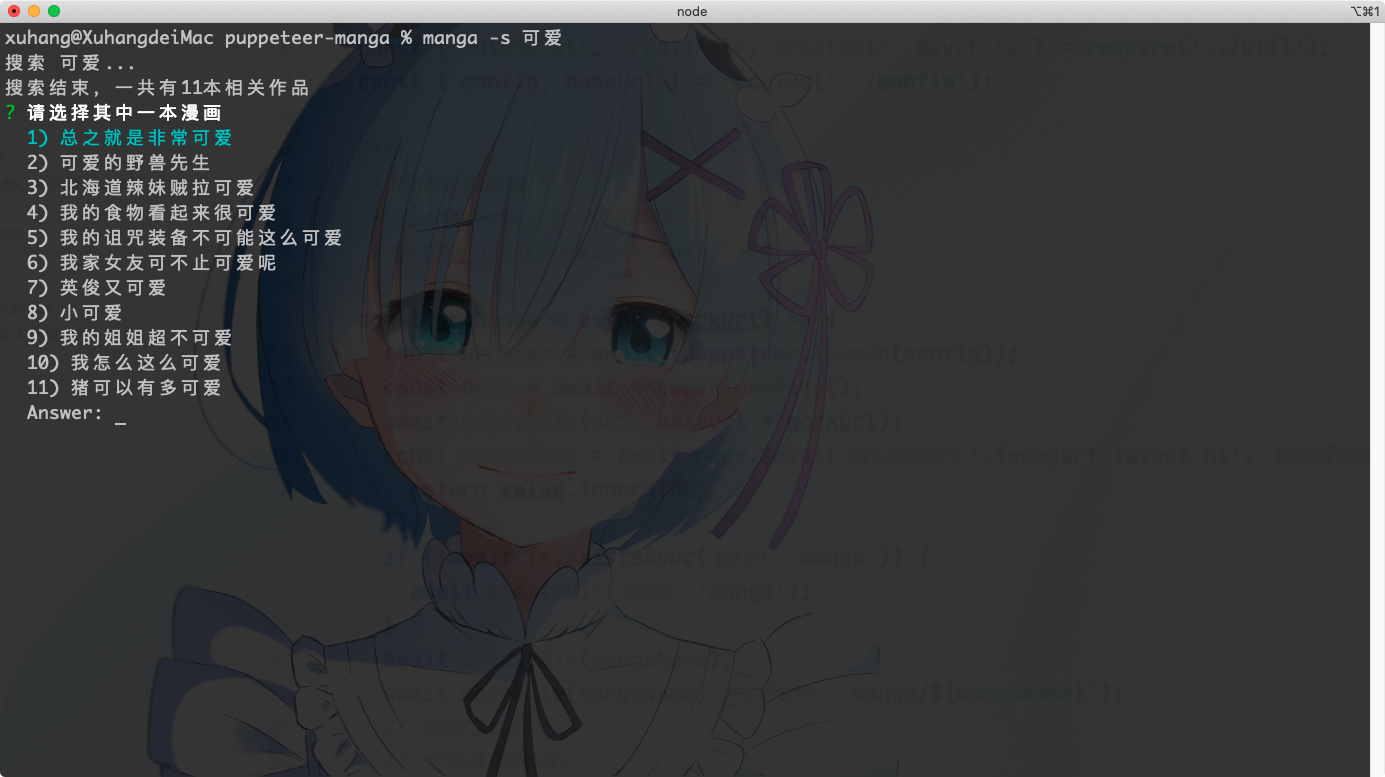Minimize the terminal window with yellow button
Screen dimensions: 1385x777
pyautogui.click(x=34, y=11)
